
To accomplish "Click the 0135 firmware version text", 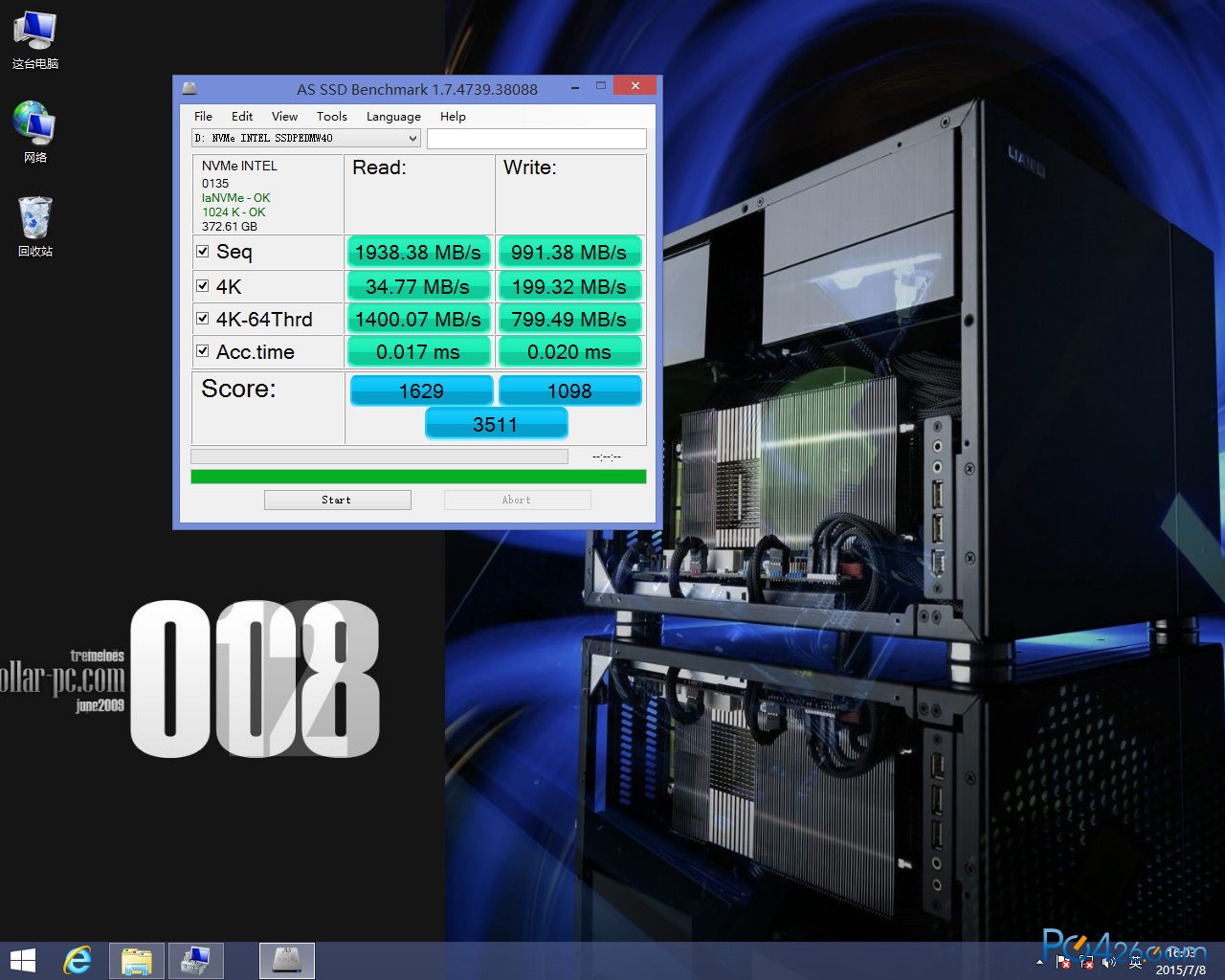I will (x=215, y=184).
